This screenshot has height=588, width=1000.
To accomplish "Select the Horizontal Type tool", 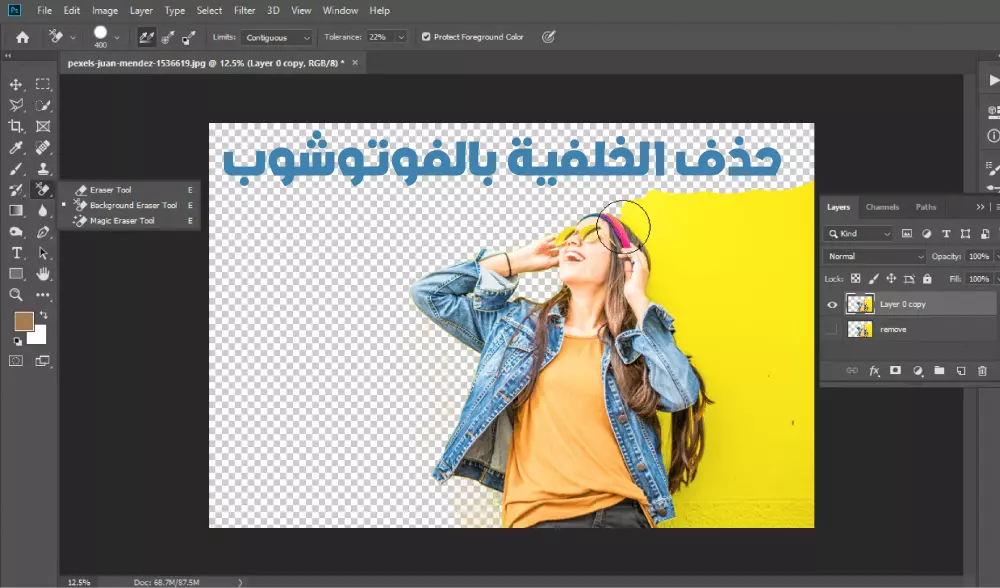I will point(16,253).
